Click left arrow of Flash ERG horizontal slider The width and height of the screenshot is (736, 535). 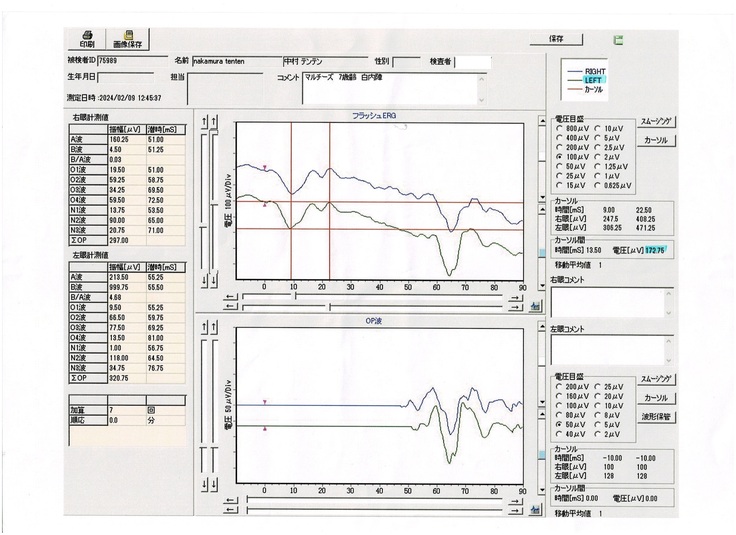[x=229, y=295]
